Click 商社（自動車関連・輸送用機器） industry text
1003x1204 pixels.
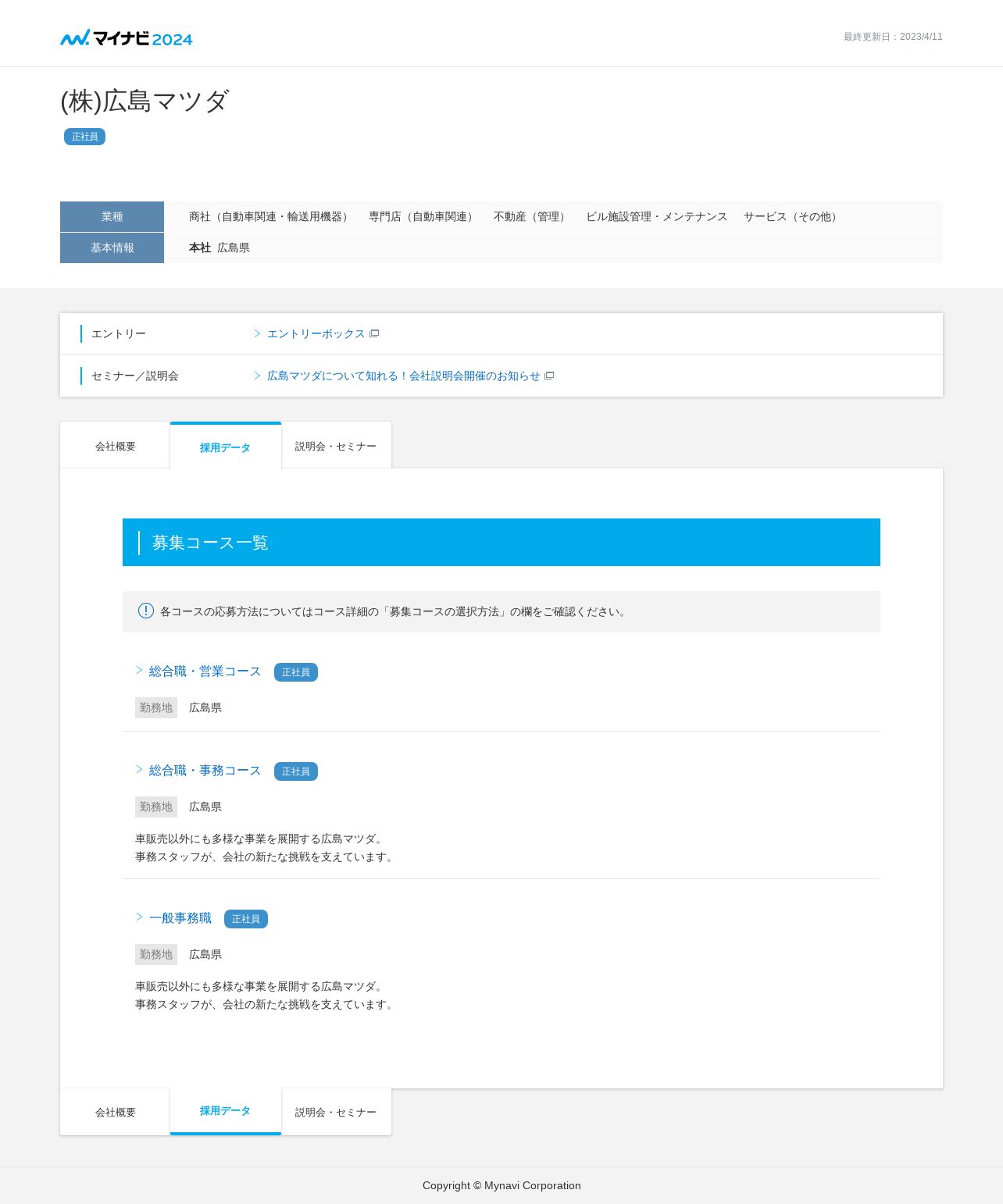271,216
